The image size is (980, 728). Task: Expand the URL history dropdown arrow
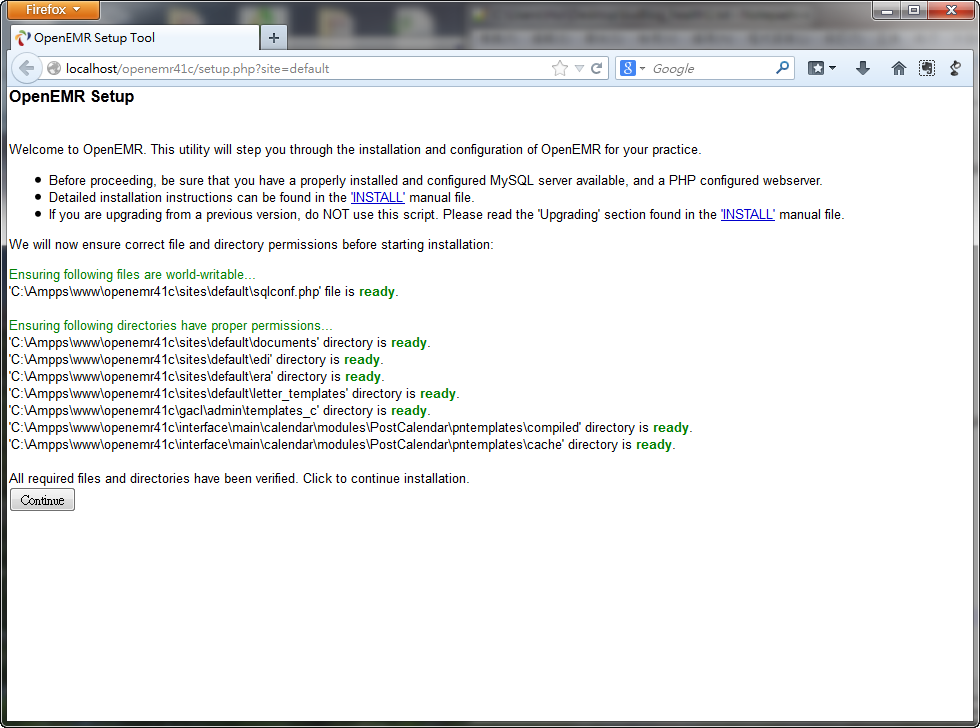[x=579, y=69]
